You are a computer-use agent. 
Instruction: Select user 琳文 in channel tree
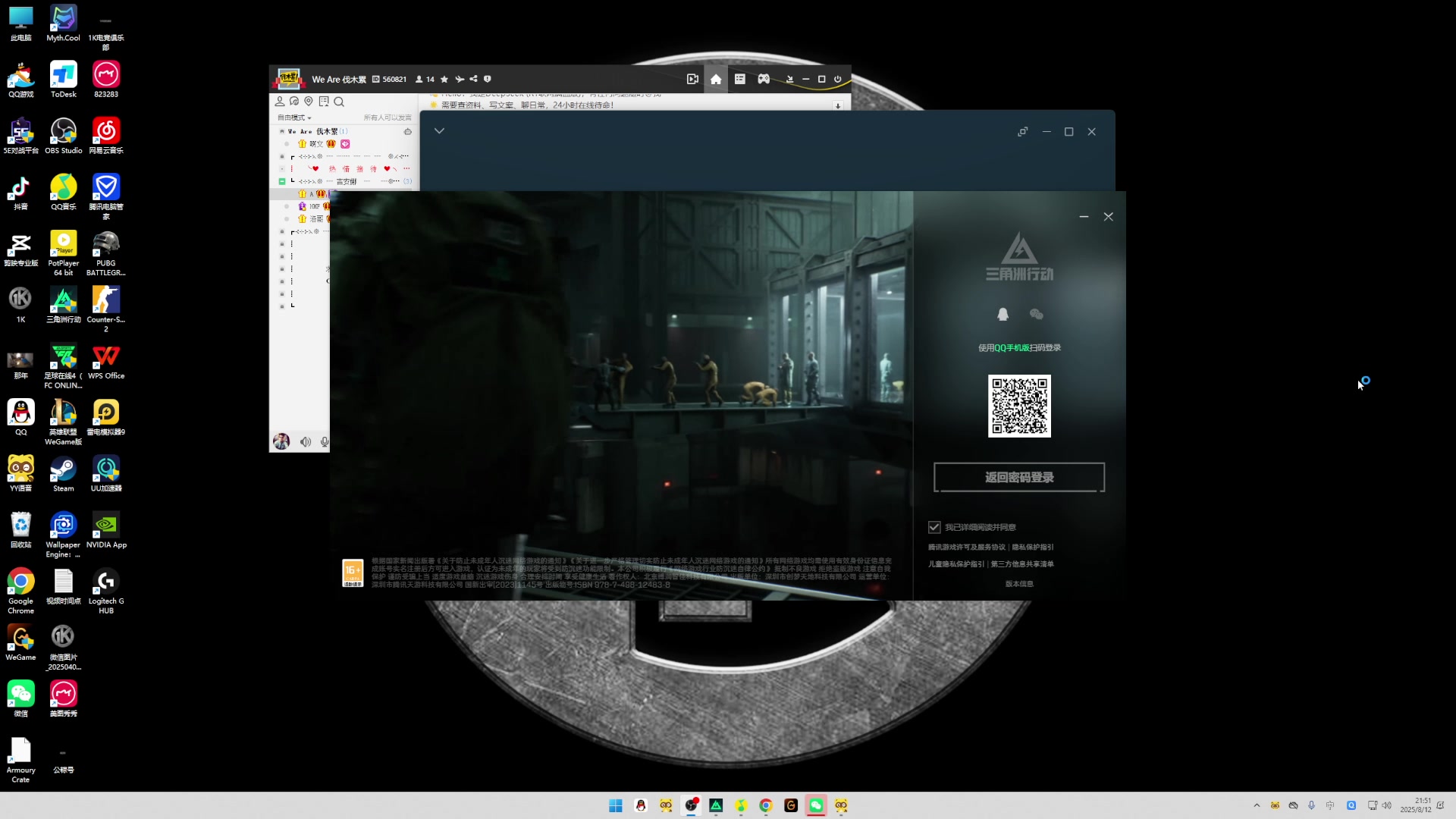pos(316,143)
